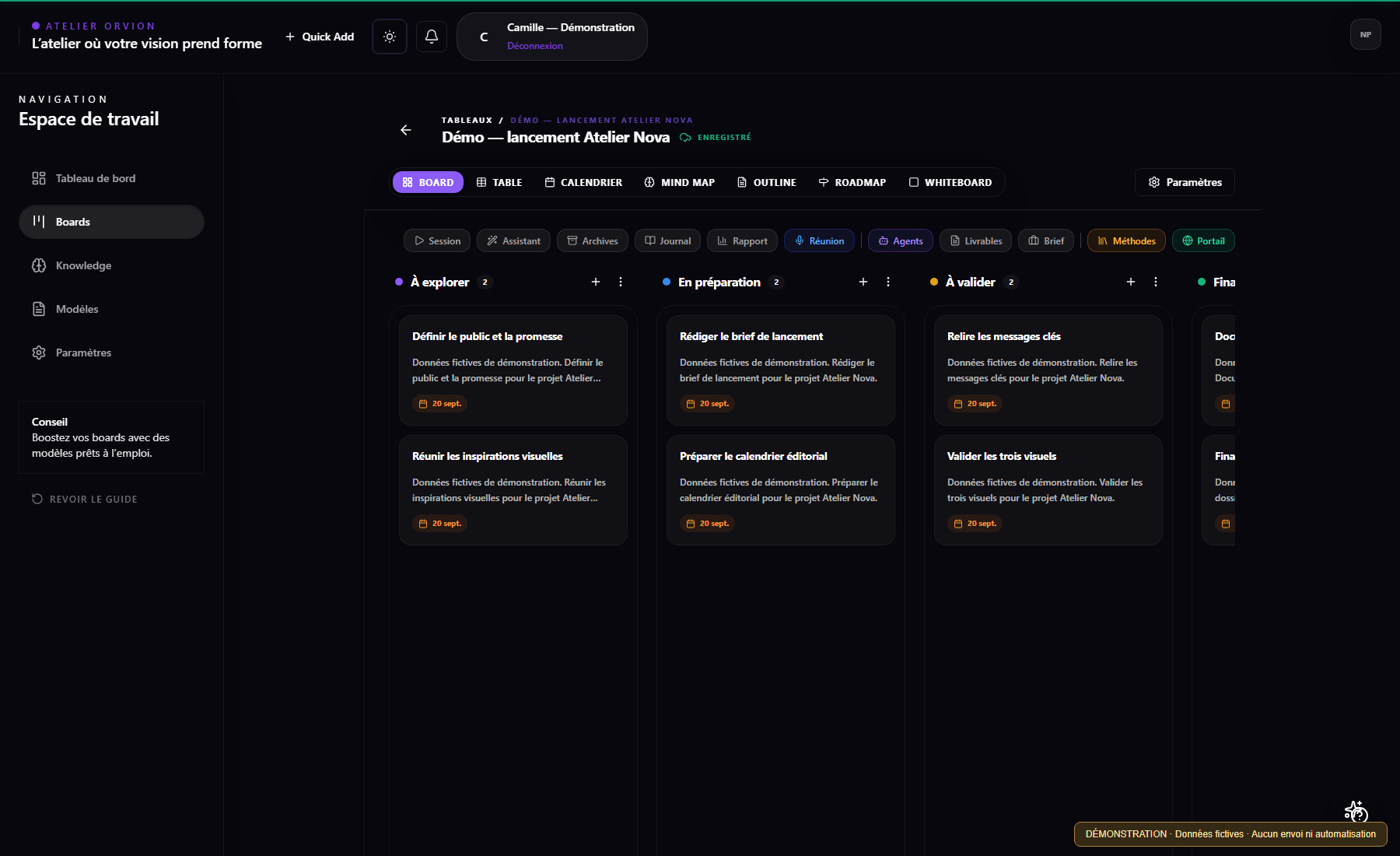This screenshot has height=856, width=1400.
Task: Go to Tableau de bord in sidebar
Action: point(111,178)
